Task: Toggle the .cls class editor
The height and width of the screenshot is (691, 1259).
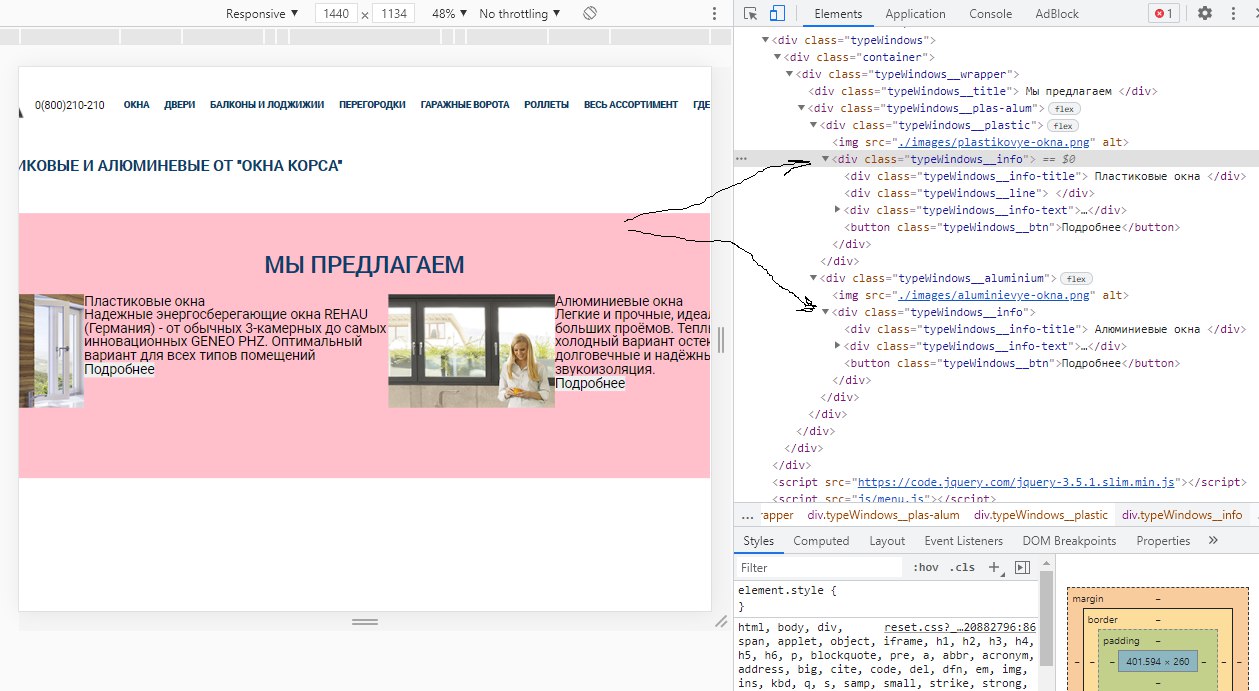Action: pyautogui.click(x=962, y=567)
